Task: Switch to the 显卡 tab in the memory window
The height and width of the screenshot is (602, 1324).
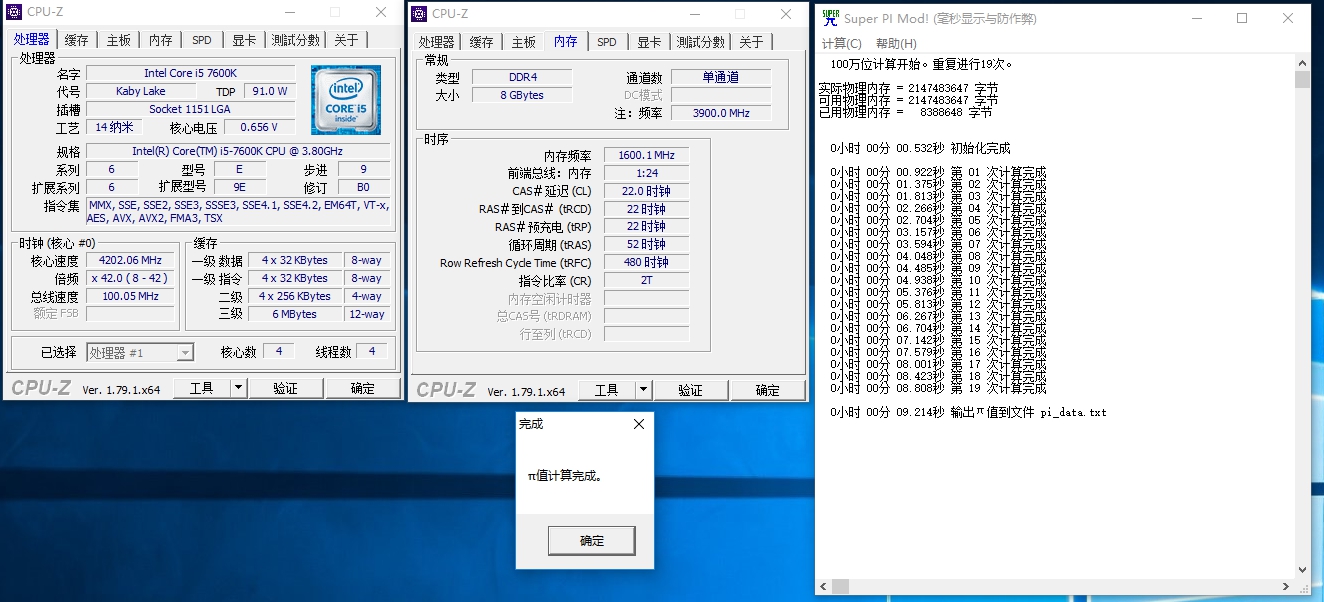Action: coord(650,41)
